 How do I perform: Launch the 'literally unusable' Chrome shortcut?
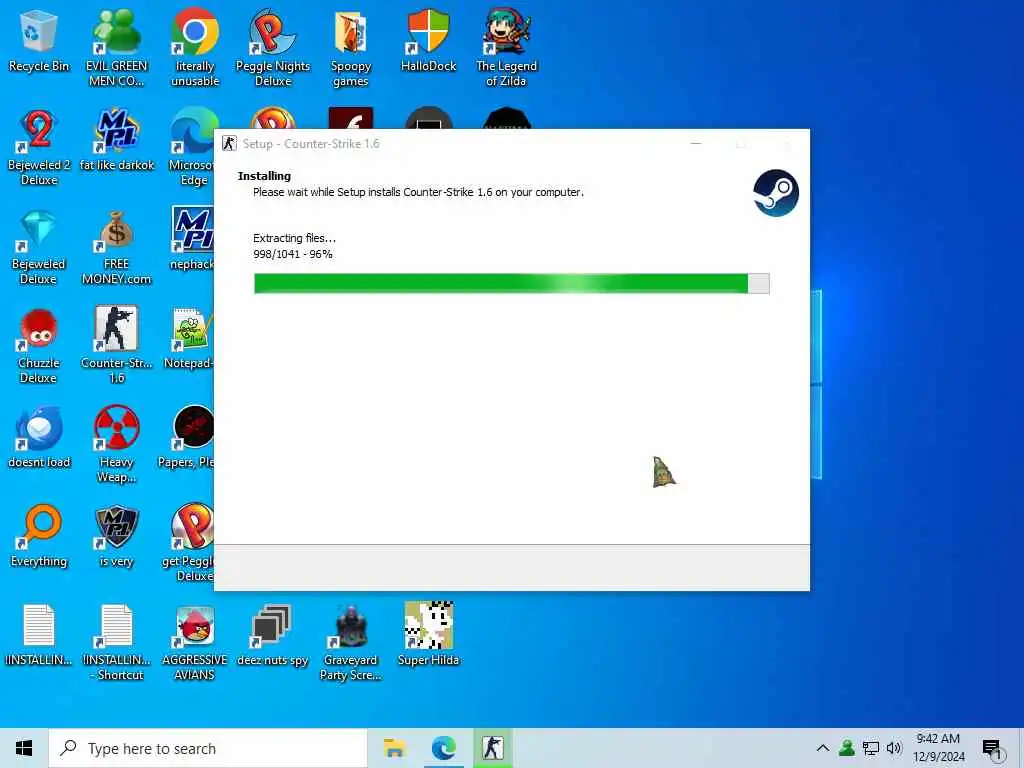click(x=195, y=48)
